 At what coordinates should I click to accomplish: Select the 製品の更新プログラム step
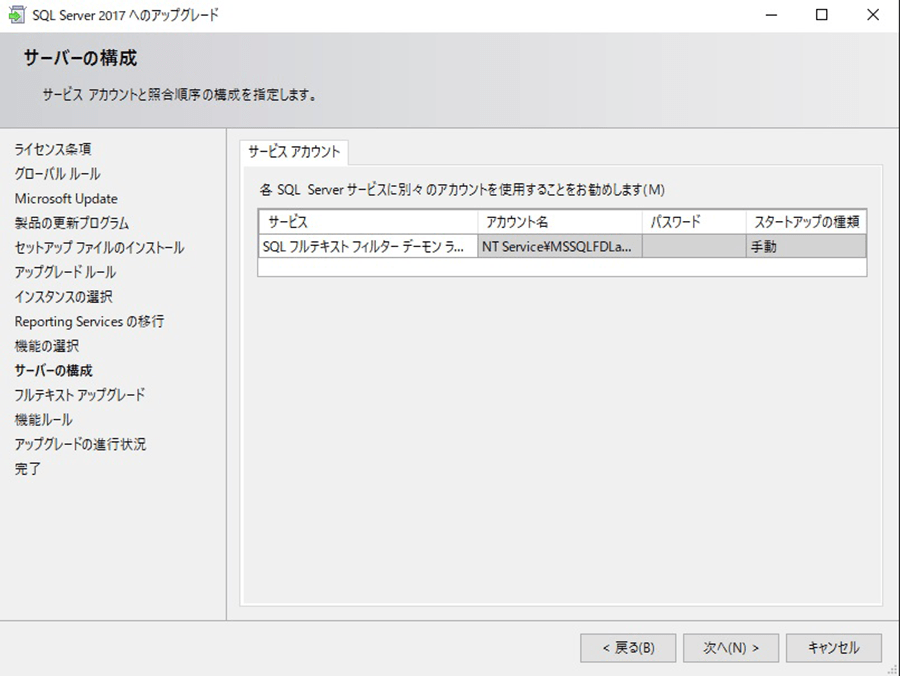point(72,223)
